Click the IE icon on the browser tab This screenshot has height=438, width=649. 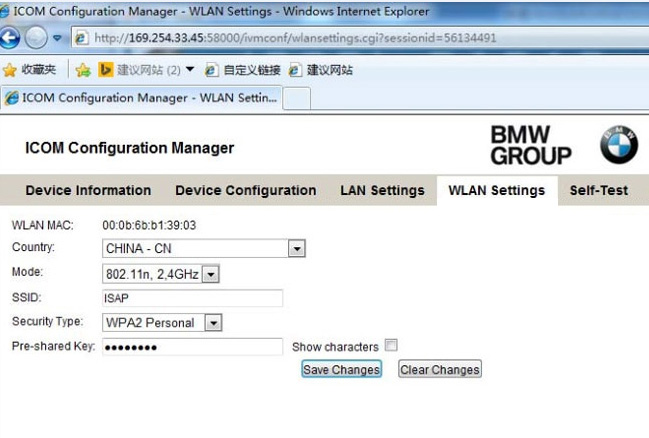click(12, 98)
